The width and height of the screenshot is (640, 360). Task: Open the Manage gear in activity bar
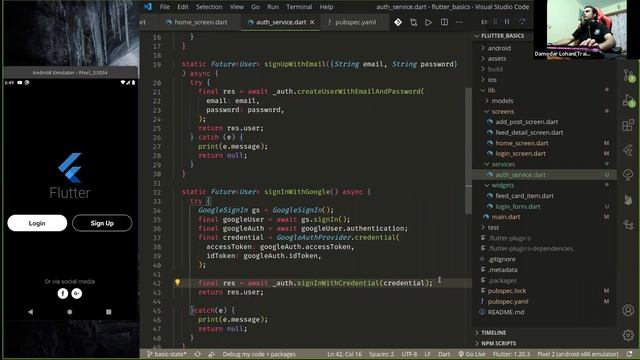tap(628, 335)
